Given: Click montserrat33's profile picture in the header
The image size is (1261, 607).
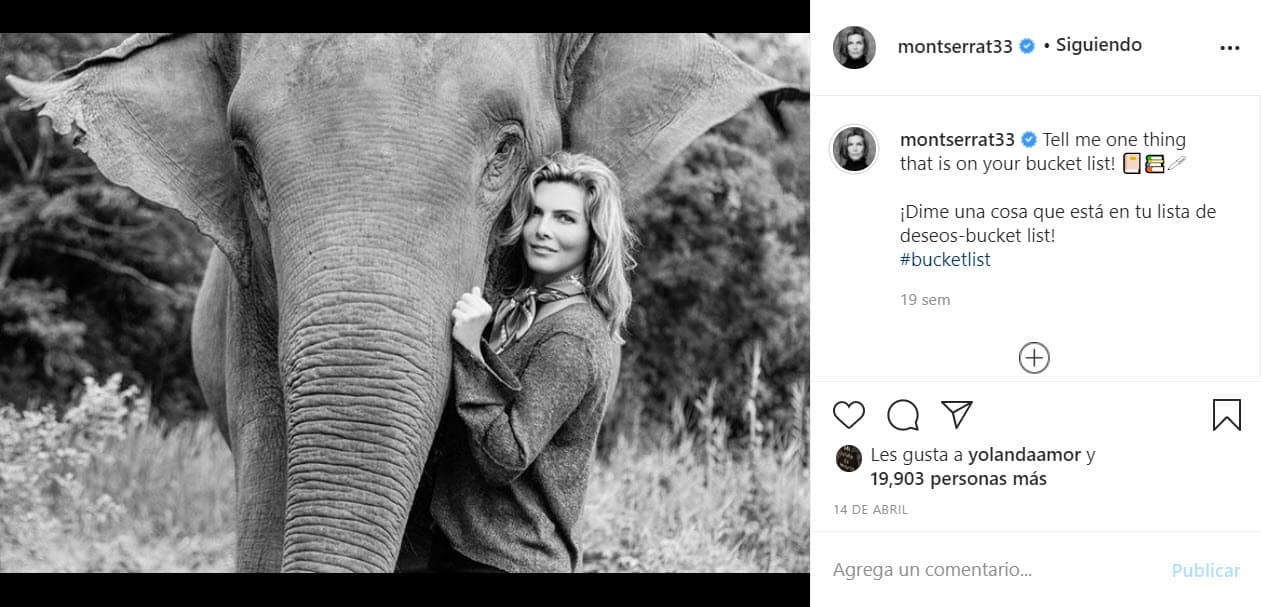Looking at the screenshot, I should point(854,46).
